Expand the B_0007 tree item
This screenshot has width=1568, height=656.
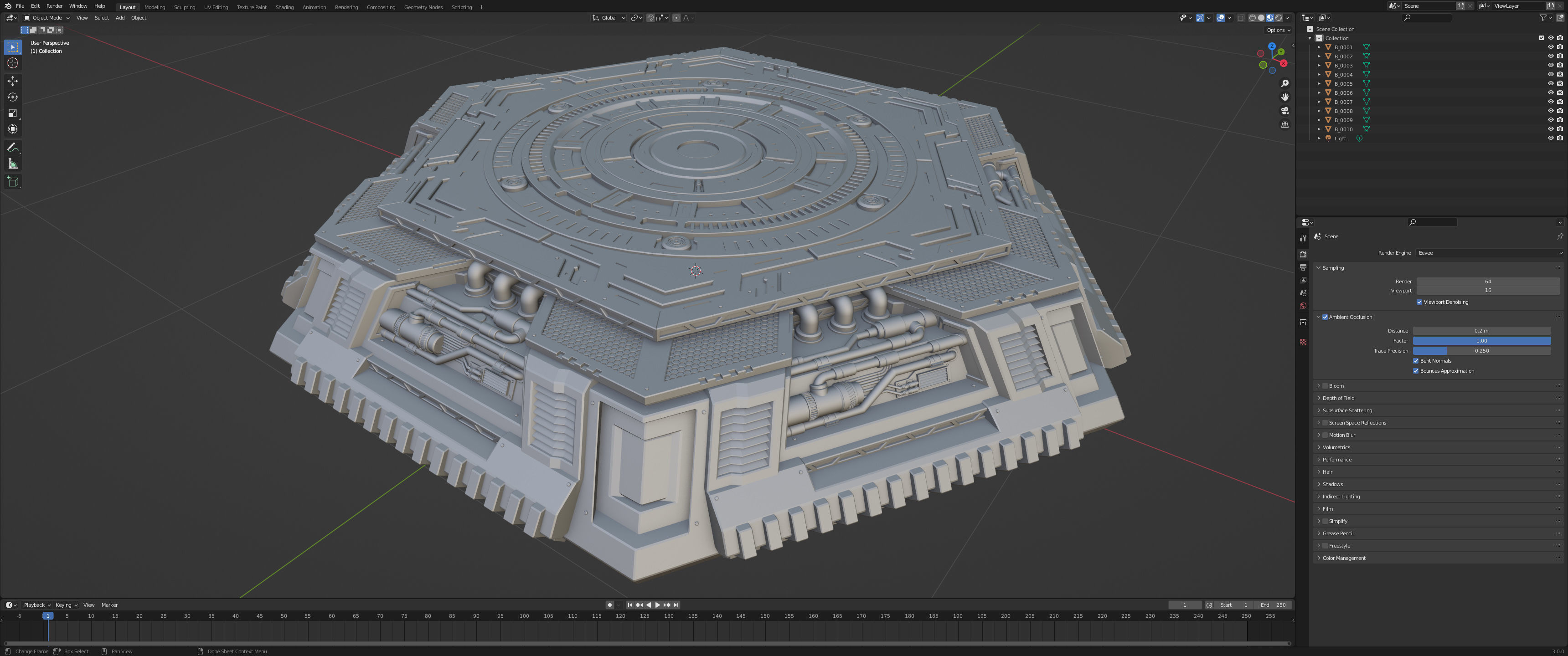tap(1318, 102)
